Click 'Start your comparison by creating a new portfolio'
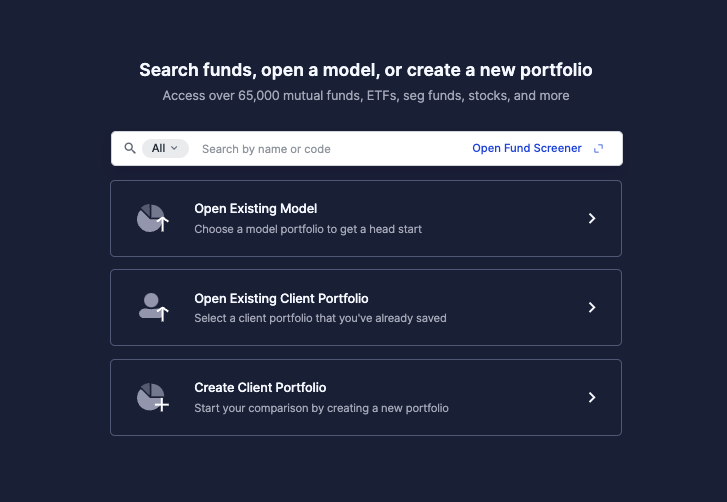The height and width of the screenshot is (502, 727). (321, 408)
